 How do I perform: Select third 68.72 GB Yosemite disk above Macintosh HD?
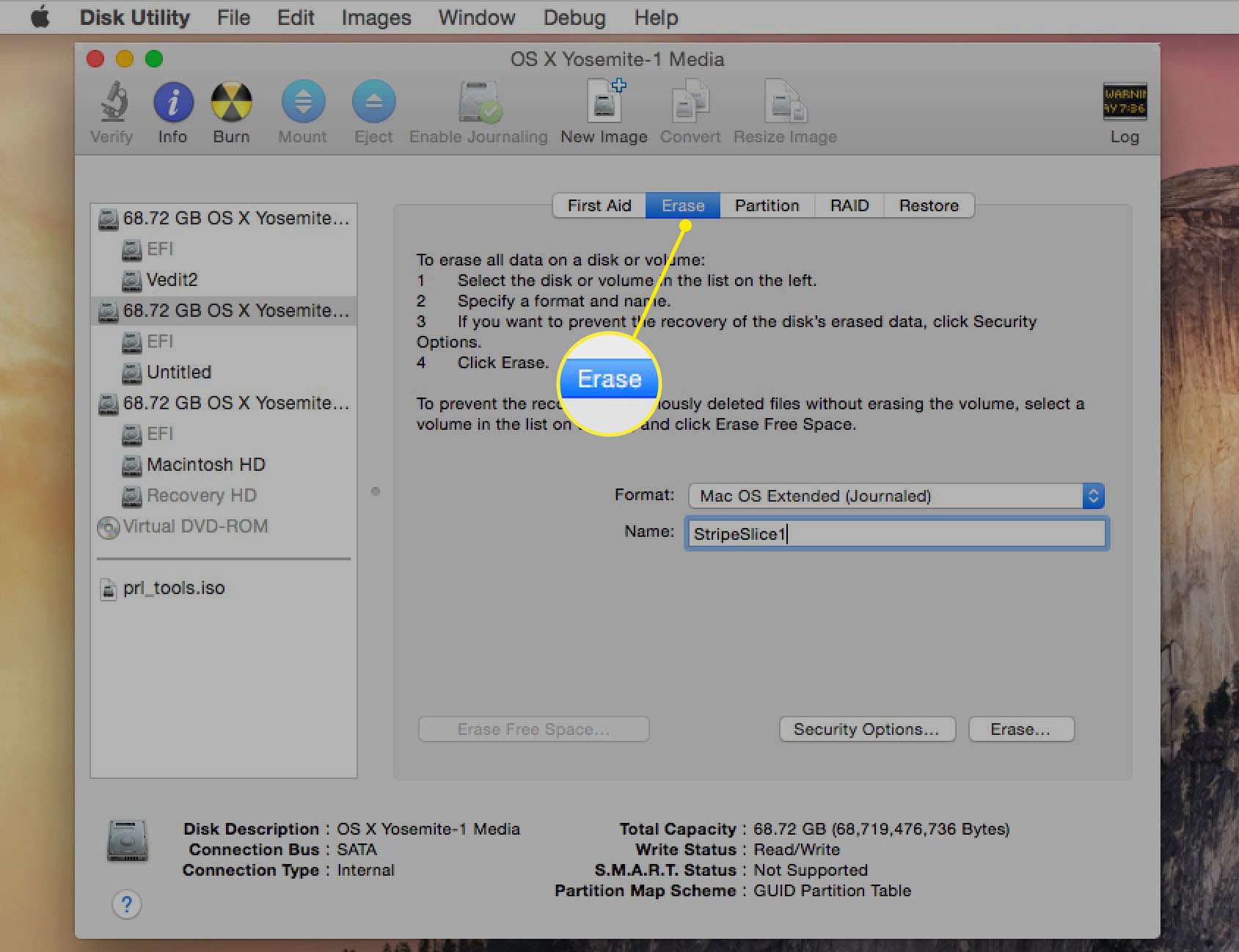(x=224, y=403)
